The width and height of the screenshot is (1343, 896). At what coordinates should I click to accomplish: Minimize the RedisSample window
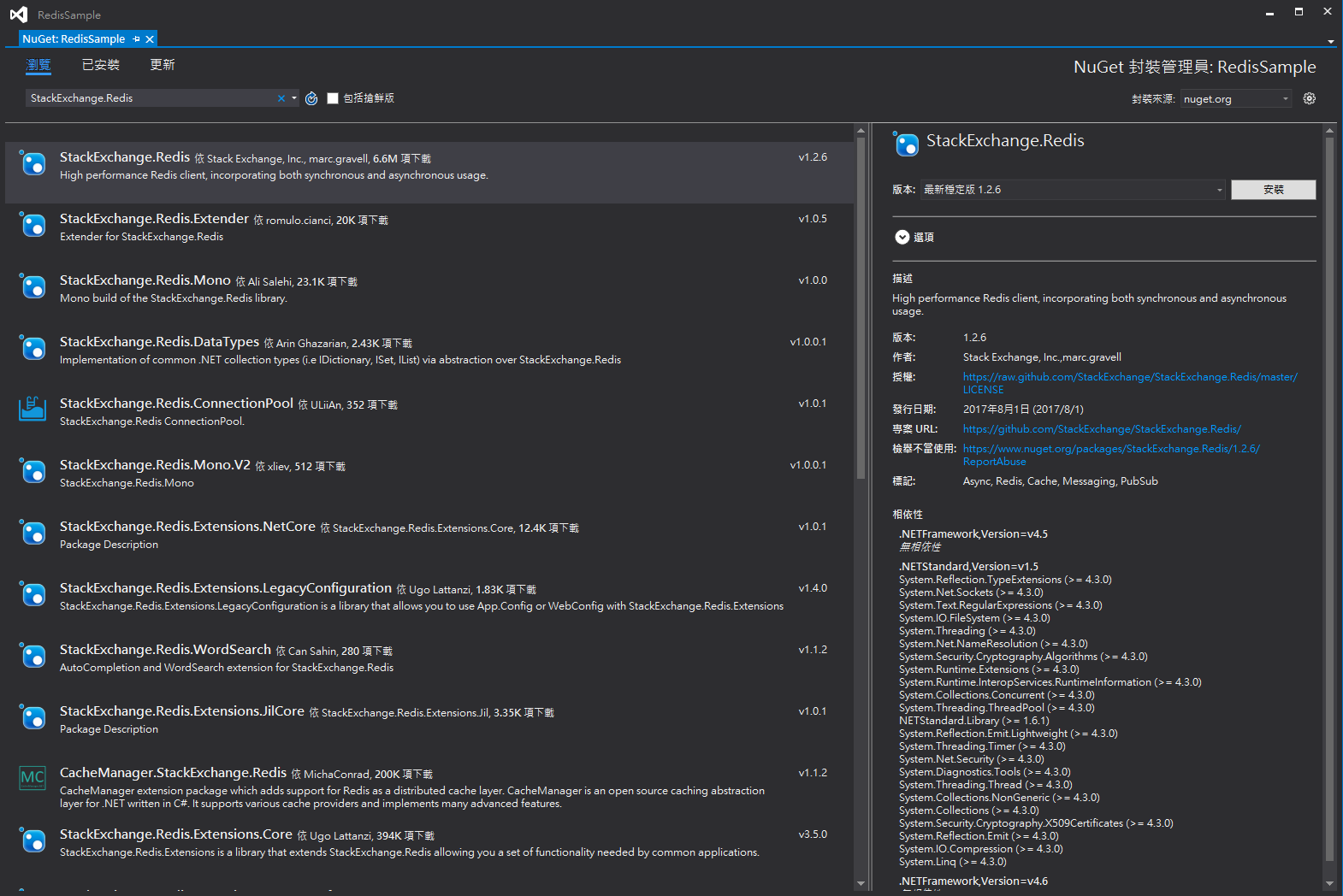coord(1269,13)
